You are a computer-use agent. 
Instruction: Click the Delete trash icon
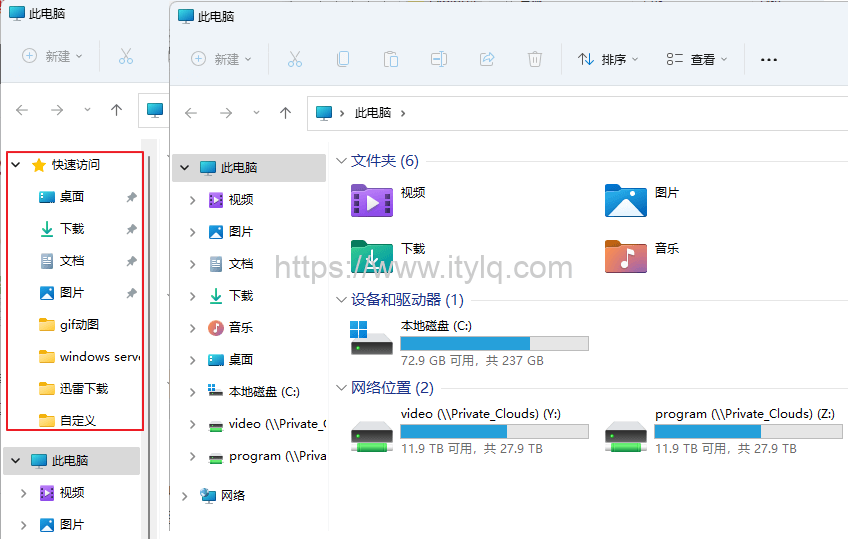pyautogui.click(x=534, y=59)
